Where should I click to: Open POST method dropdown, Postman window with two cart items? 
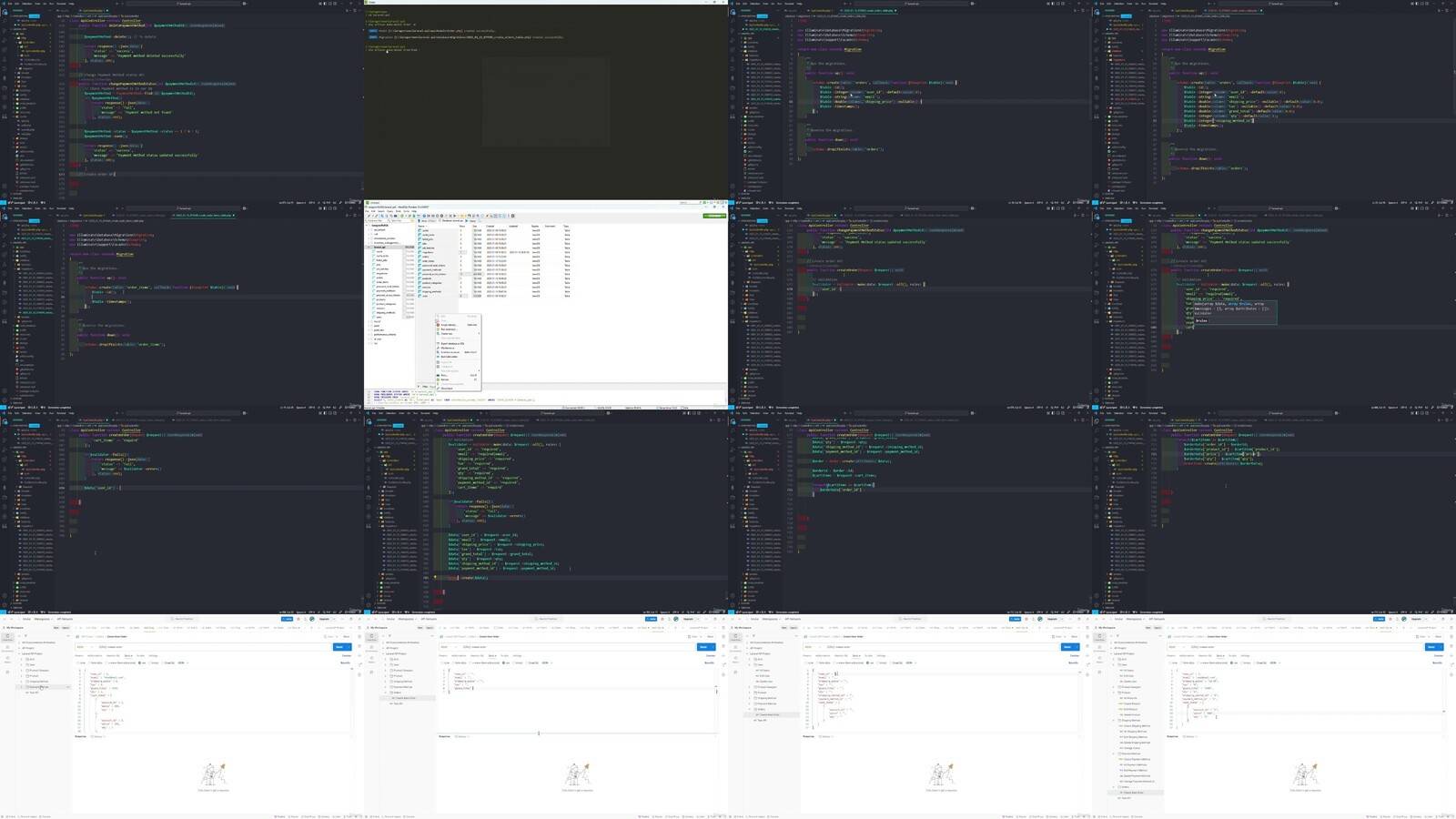point(85,647)
